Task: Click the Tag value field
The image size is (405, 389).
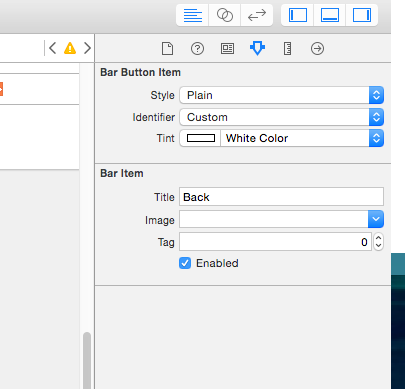Action: pyautogui.click(x=275, y=242)
